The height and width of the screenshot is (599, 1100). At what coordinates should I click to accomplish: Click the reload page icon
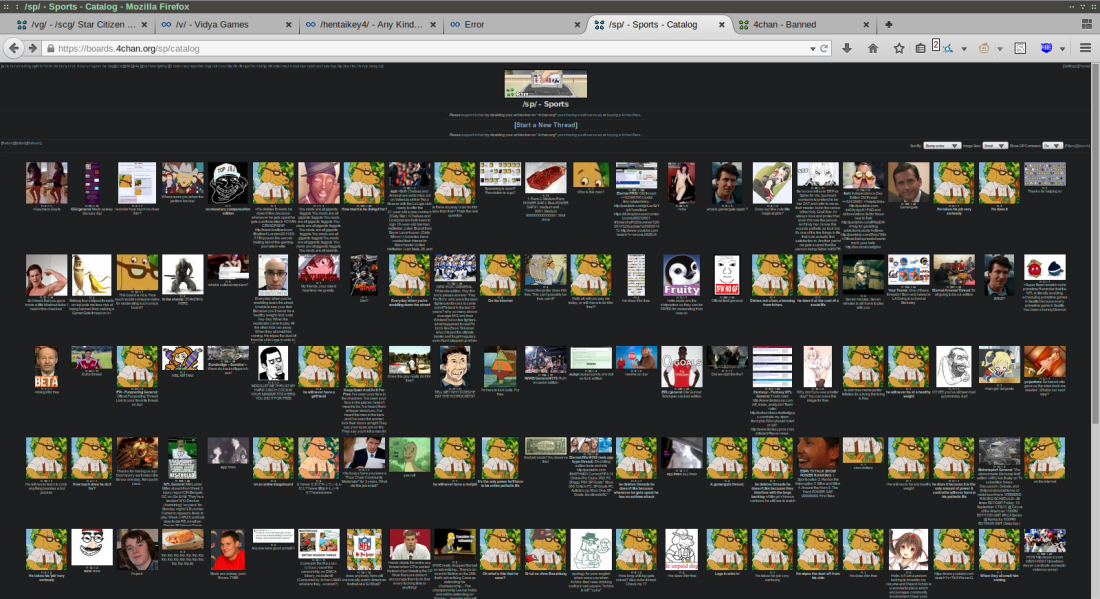click(823, 47)
